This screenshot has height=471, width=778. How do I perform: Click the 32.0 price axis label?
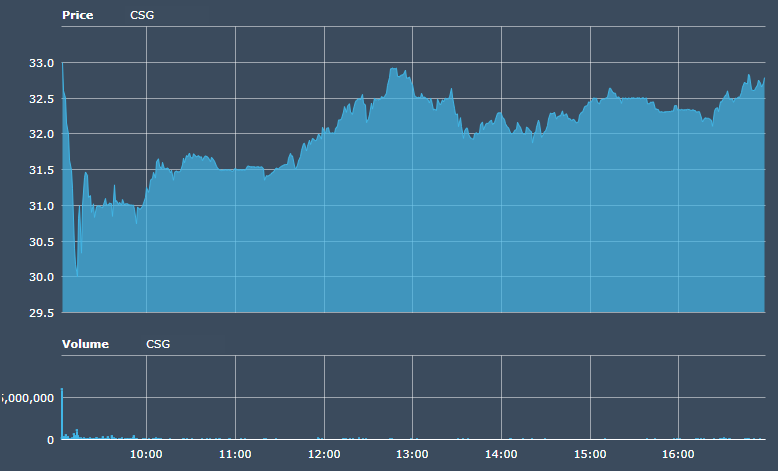pos(41,134)
